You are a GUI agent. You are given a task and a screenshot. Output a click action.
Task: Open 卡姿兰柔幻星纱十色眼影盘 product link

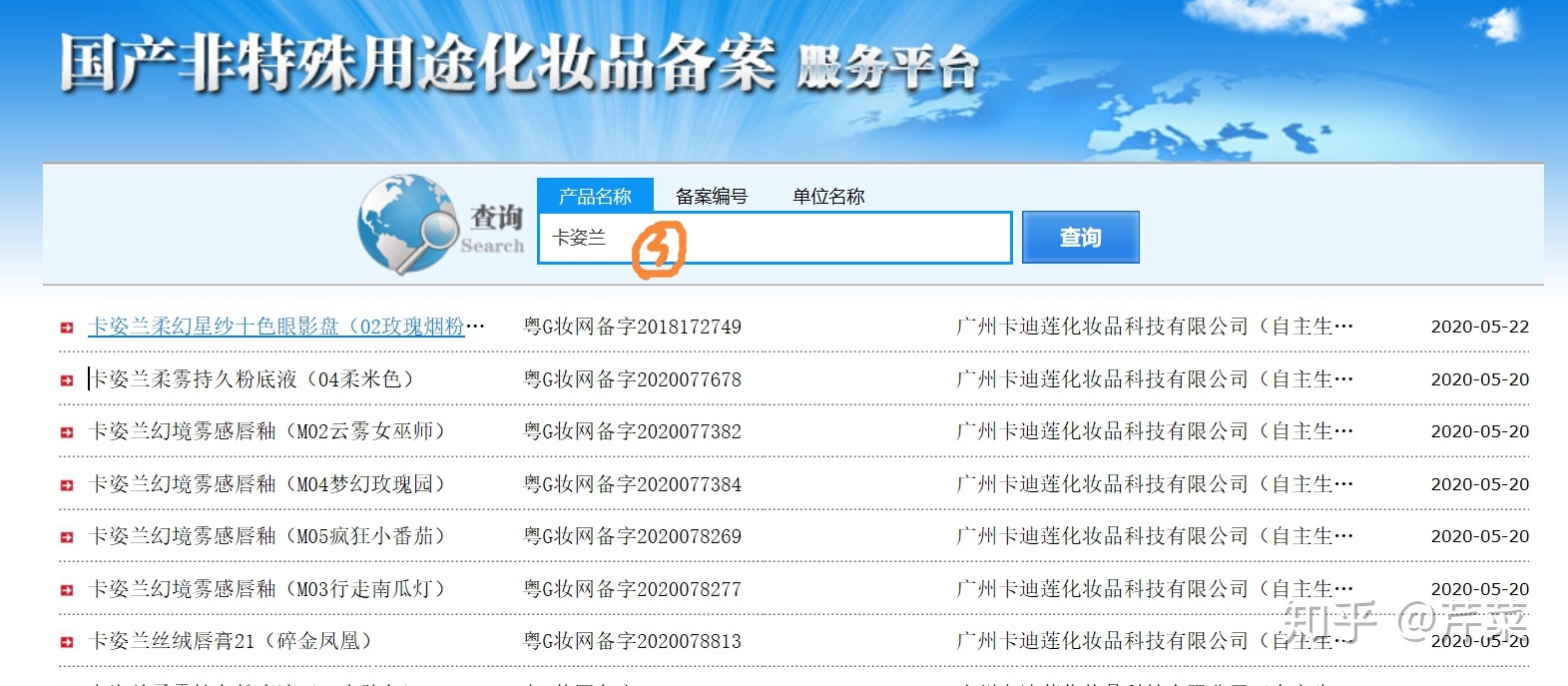pos(286,327)
